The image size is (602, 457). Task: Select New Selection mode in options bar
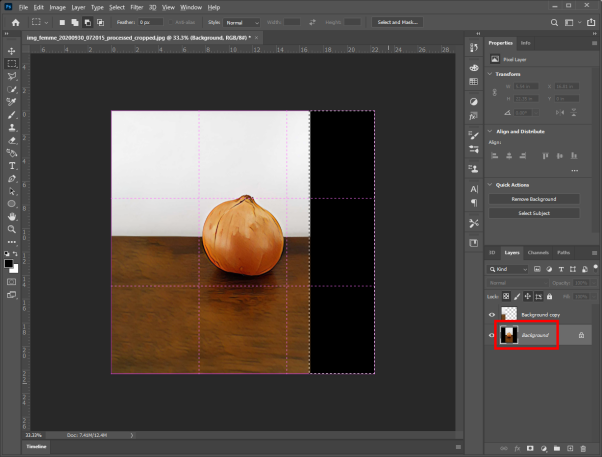(62, 23)
